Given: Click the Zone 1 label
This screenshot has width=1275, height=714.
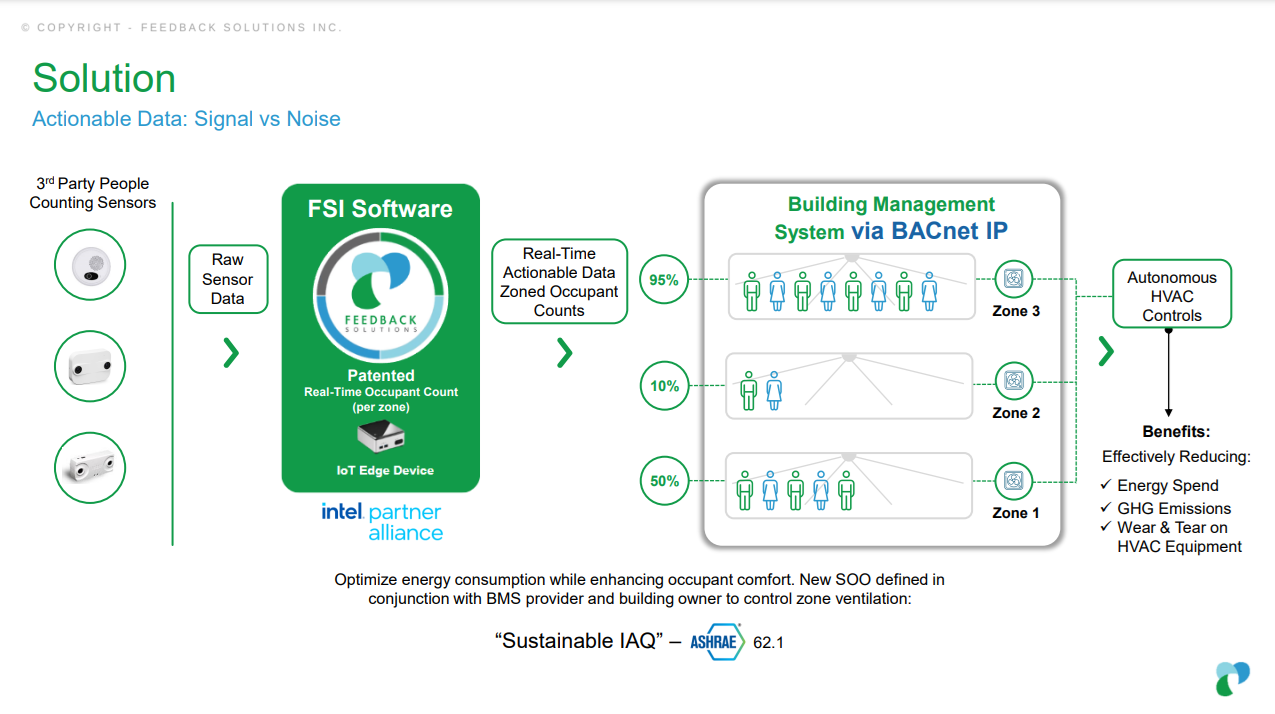Looking at the screenshot, I should pos(1016,513).
